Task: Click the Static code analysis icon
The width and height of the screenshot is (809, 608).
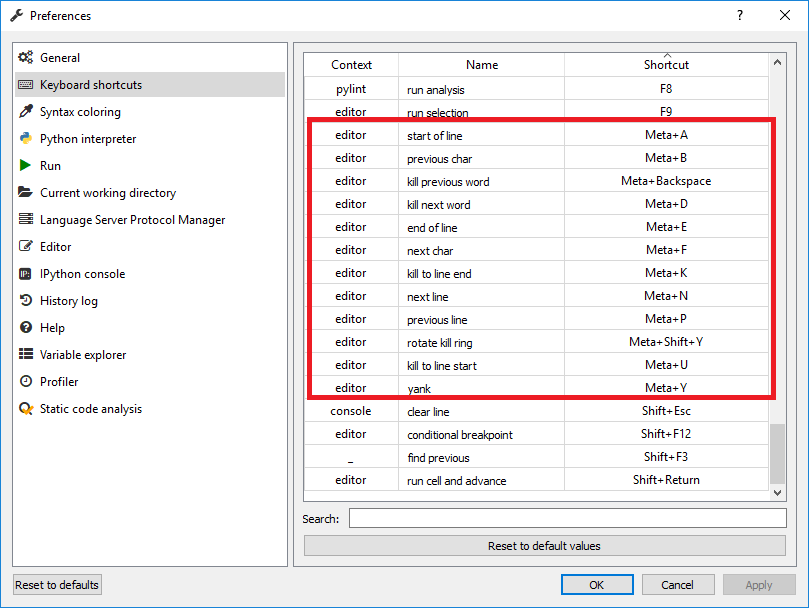Action: coord(26,408)
